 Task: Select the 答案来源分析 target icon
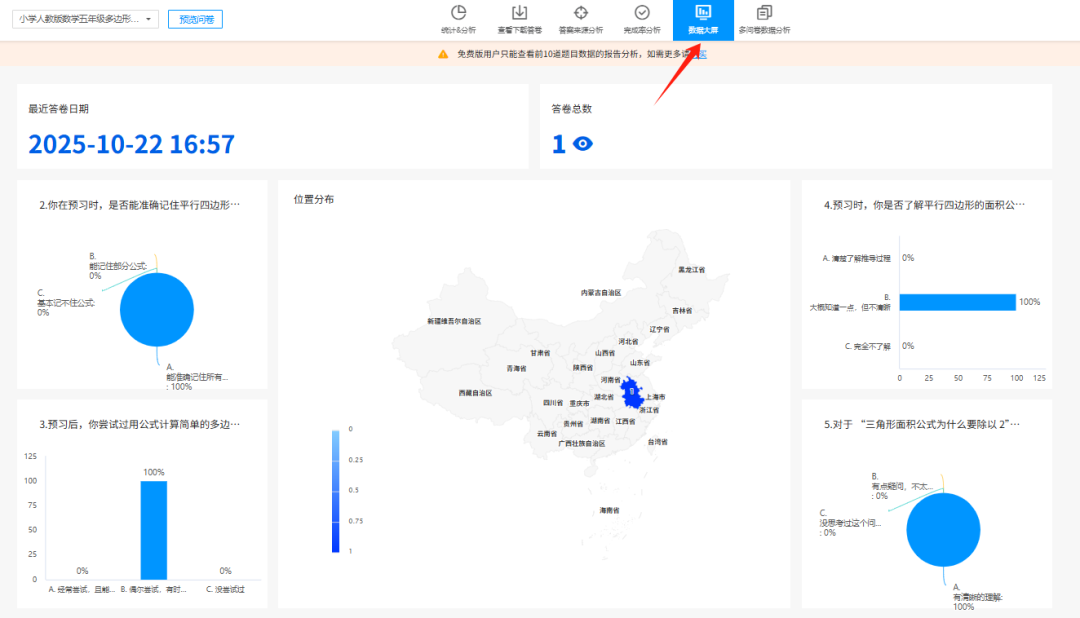pyautogui.click(x=580, y=13)
